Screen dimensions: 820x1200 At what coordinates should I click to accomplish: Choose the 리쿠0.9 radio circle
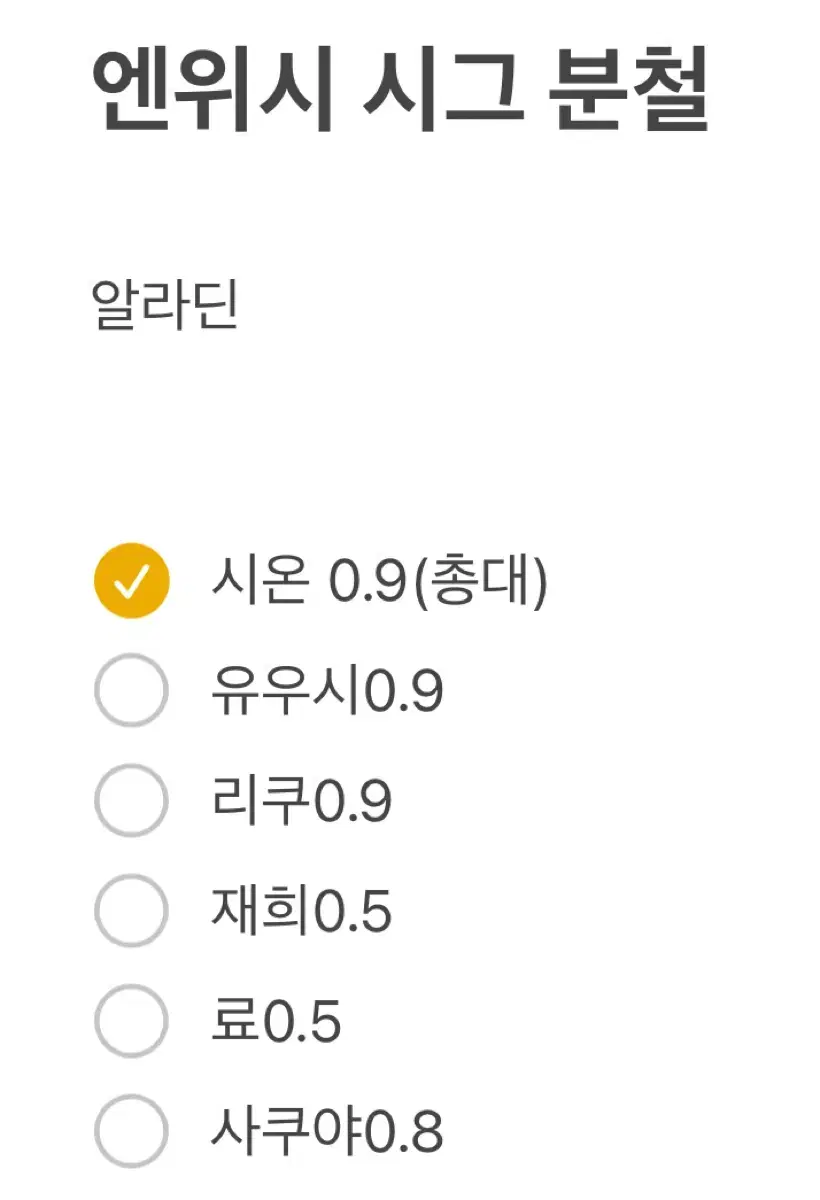coord(131,800)
